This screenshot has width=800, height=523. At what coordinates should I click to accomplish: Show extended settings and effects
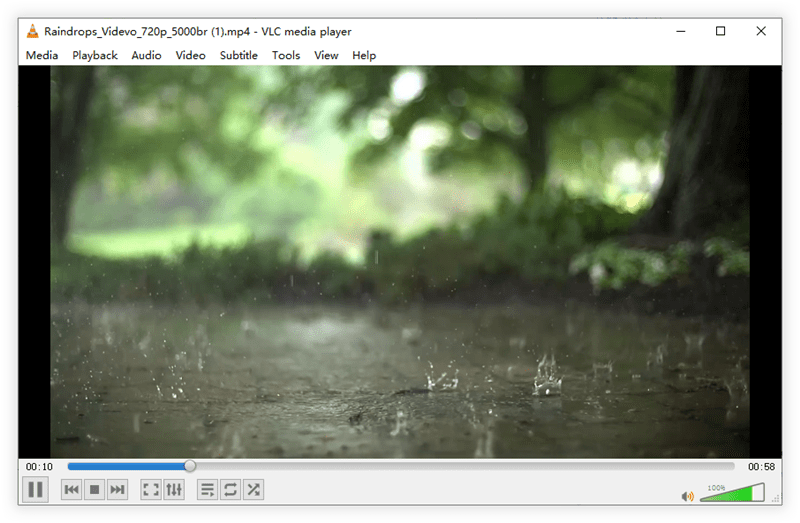(x=174, y=489)
